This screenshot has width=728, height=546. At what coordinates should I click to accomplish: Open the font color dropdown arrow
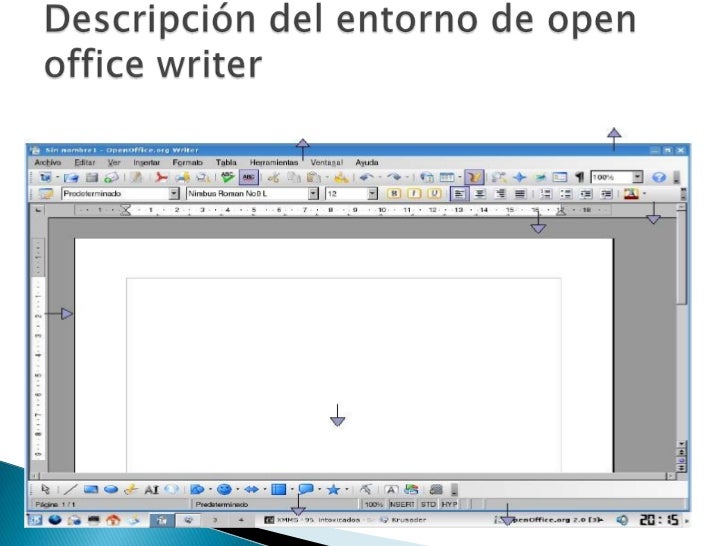click(644, 194)
